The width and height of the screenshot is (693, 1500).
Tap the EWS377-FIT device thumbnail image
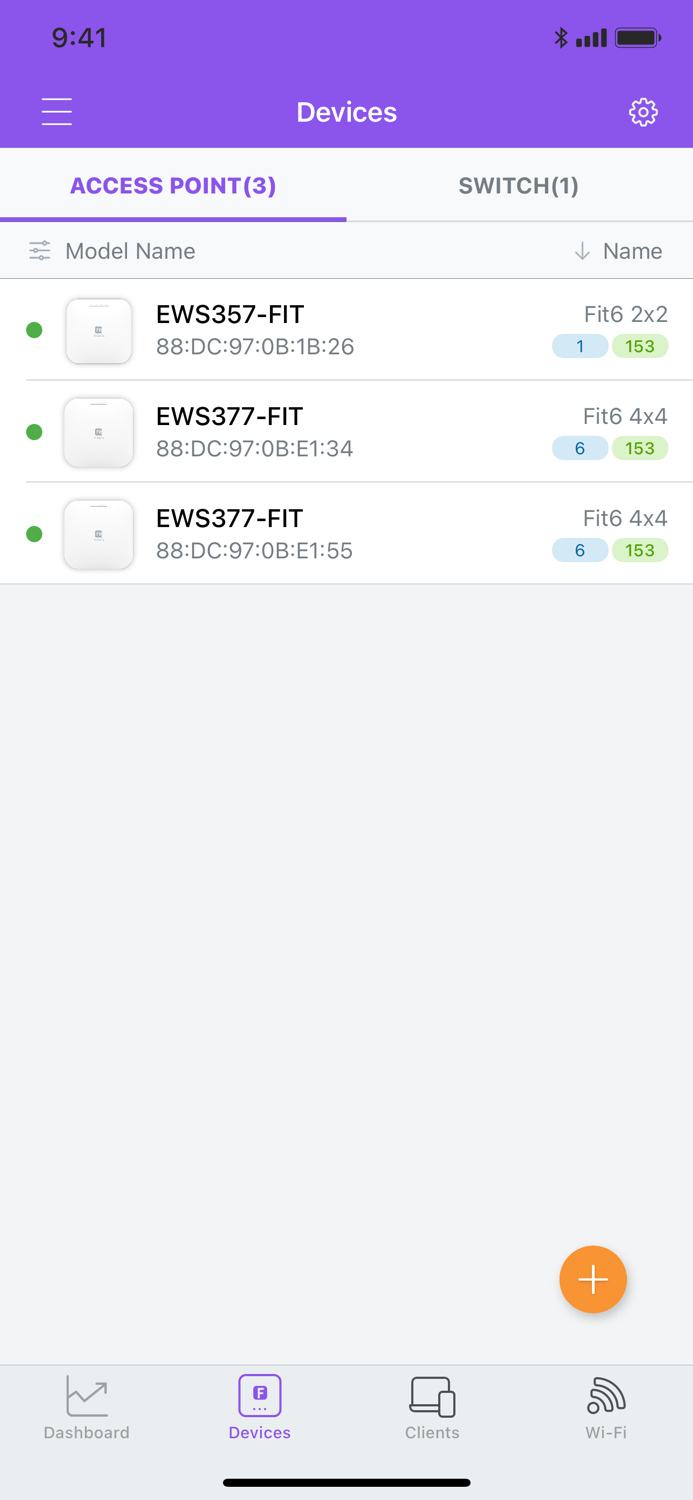[x=98, y=432]
